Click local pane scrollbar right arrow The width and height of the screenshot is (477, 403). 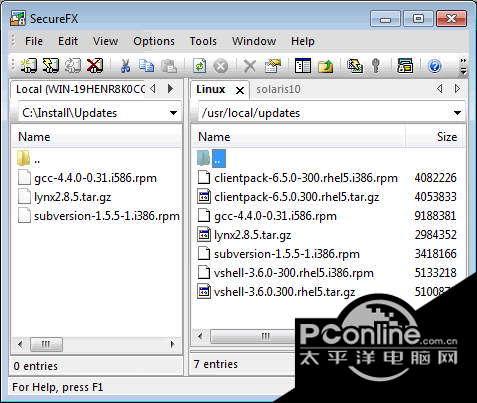[x=172, y=344]
